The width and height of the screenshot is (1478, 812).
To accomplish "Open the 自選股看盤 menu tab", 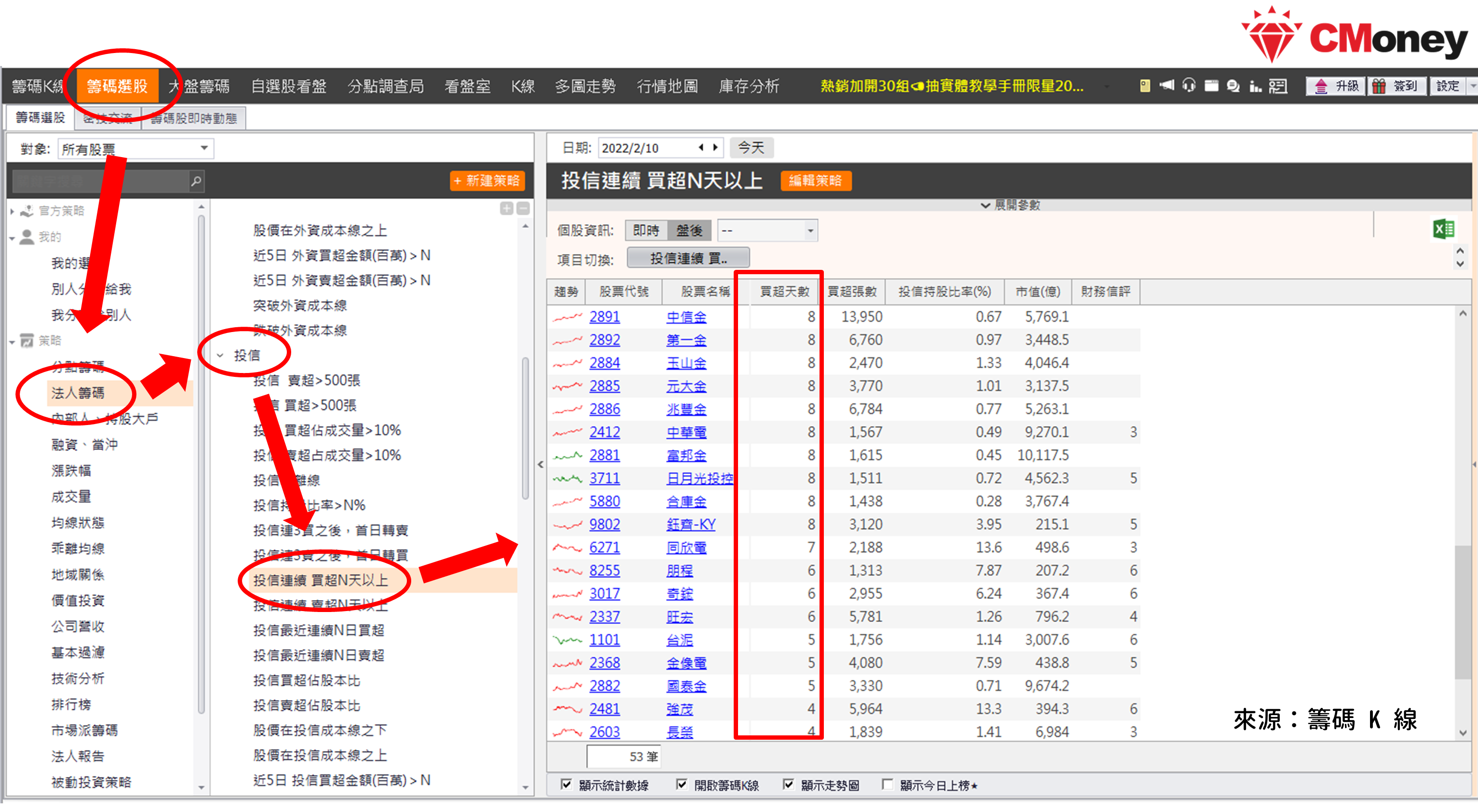I will (x=289, y=86).
